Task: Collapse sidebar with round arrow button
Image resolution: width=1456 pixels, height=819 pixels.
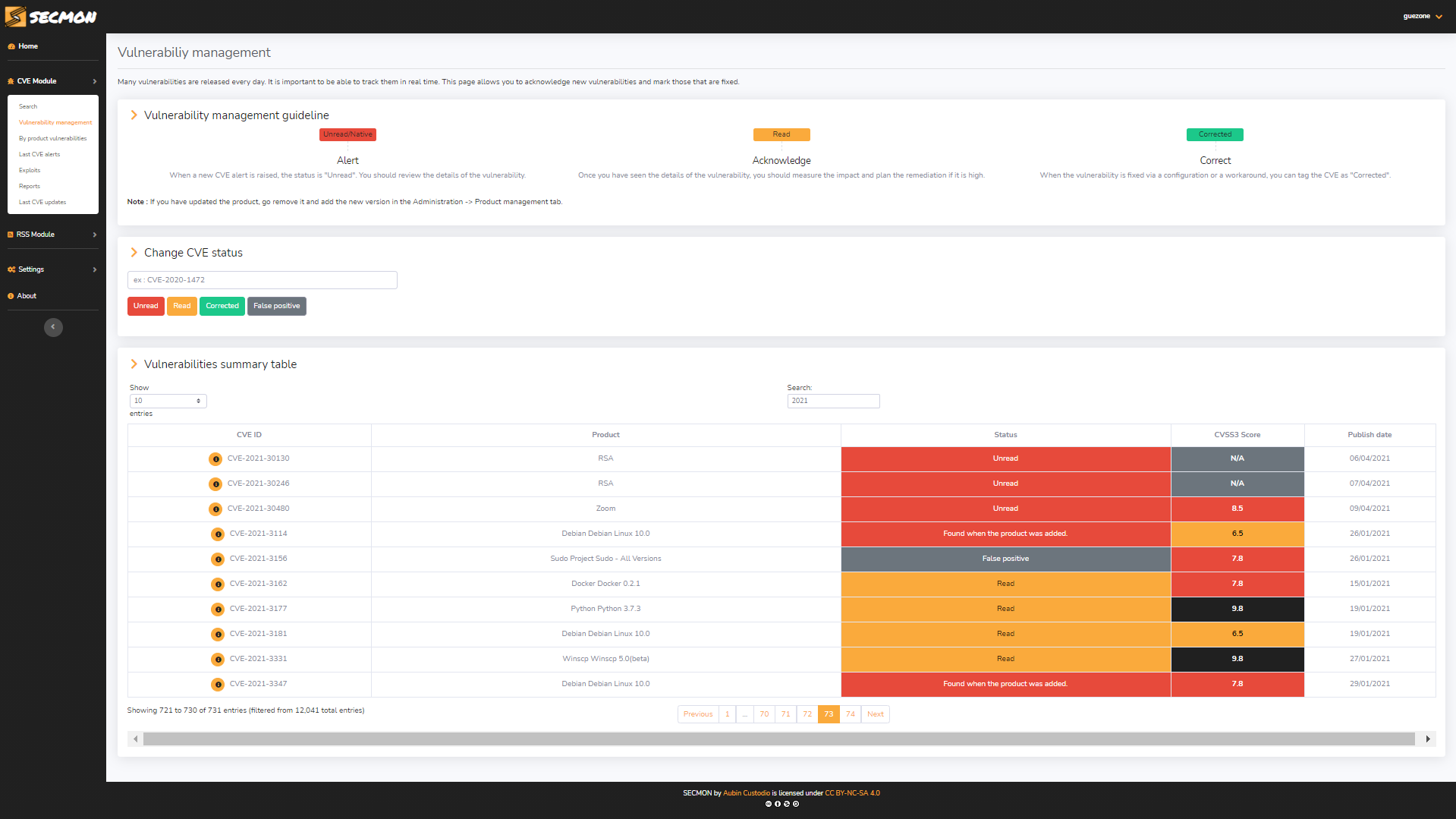Action: click(53, 327)
